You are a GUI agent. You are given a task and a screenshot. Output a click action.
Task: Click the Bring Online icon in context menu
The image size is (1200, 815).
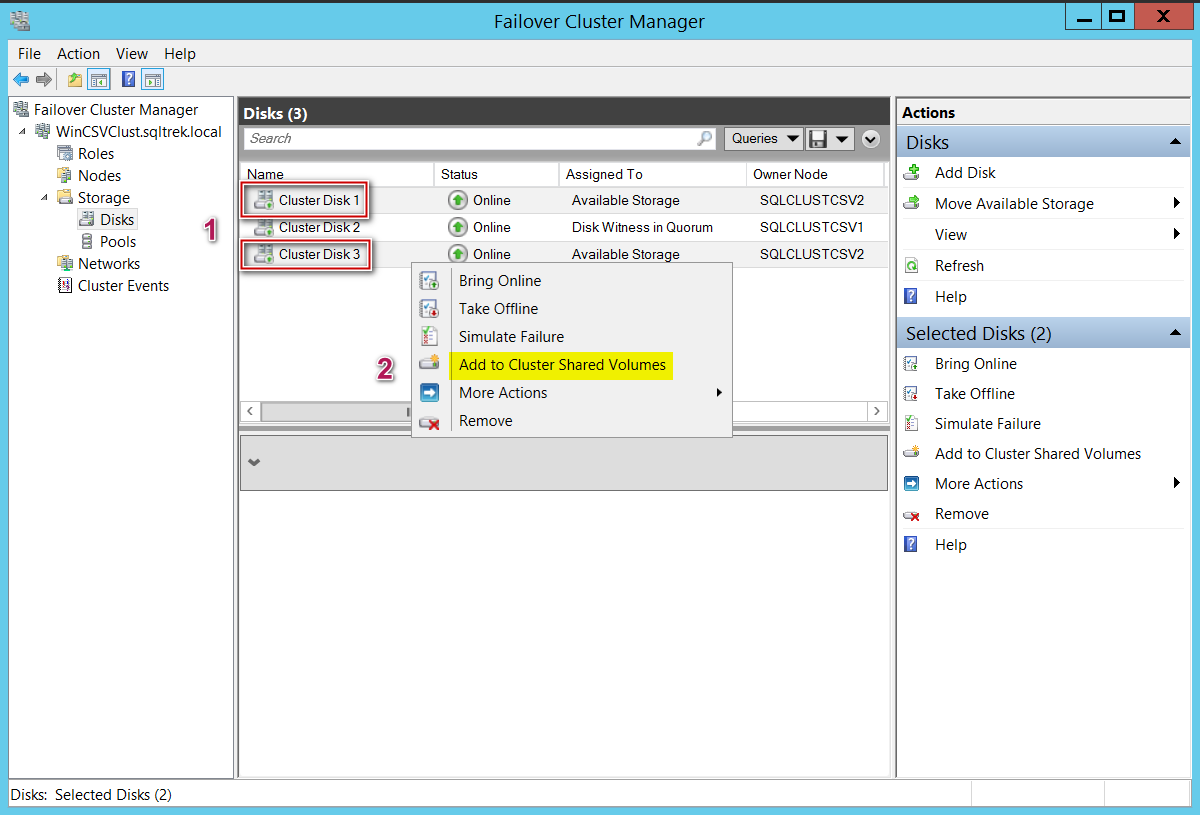point(429,281)
